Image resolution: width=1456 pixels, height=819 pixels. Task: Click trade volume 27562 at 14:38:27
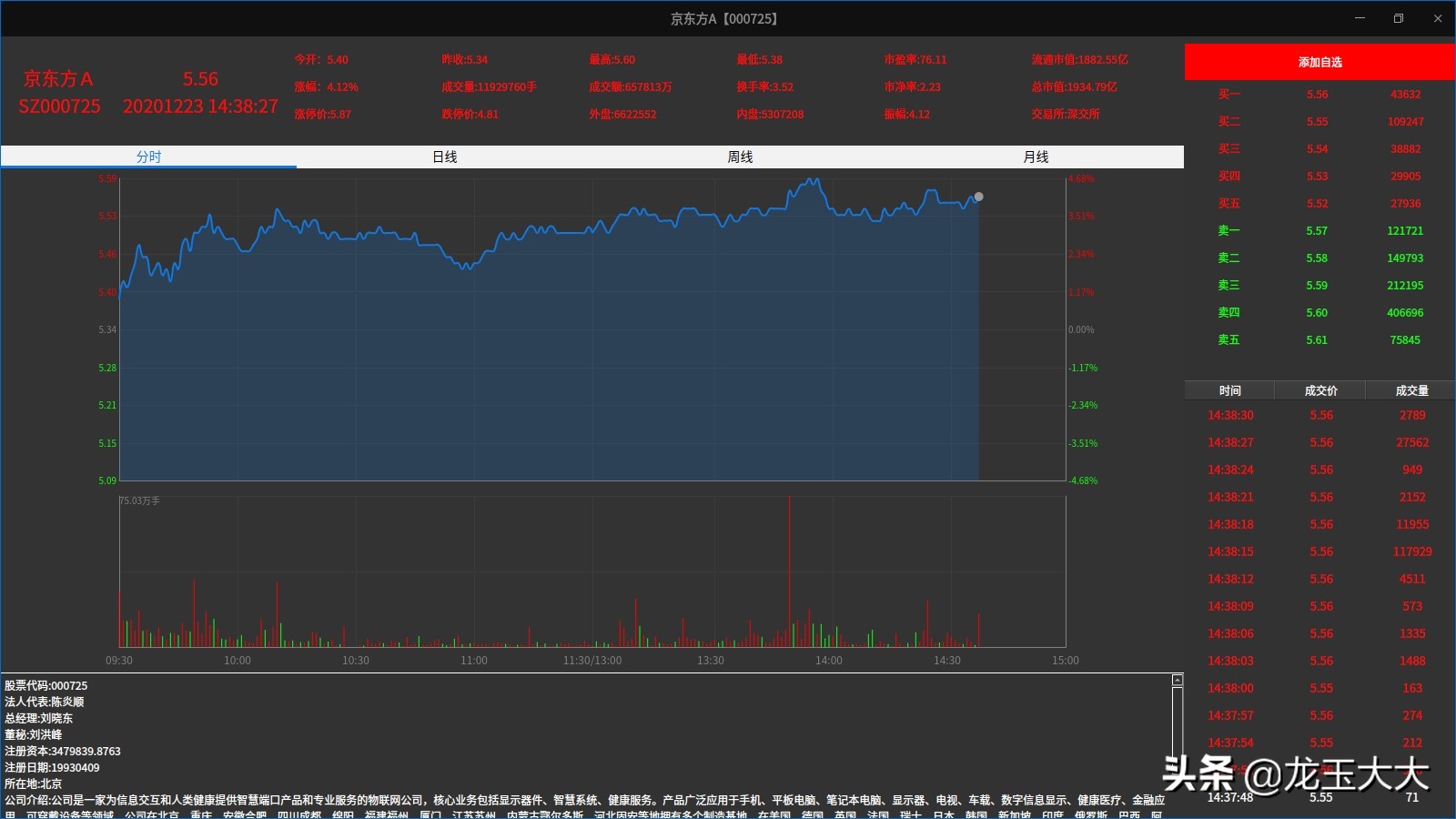pos(1412,442)
